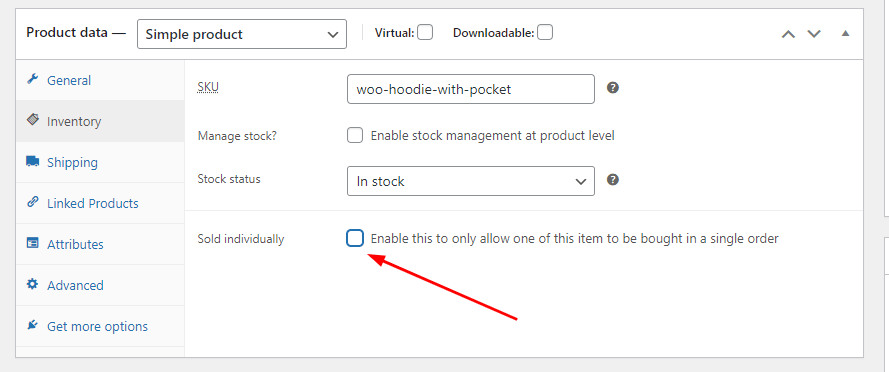This screenshot has height=372, width=889.
Task: Enable stock management at product level
Action: click(355, 136)
